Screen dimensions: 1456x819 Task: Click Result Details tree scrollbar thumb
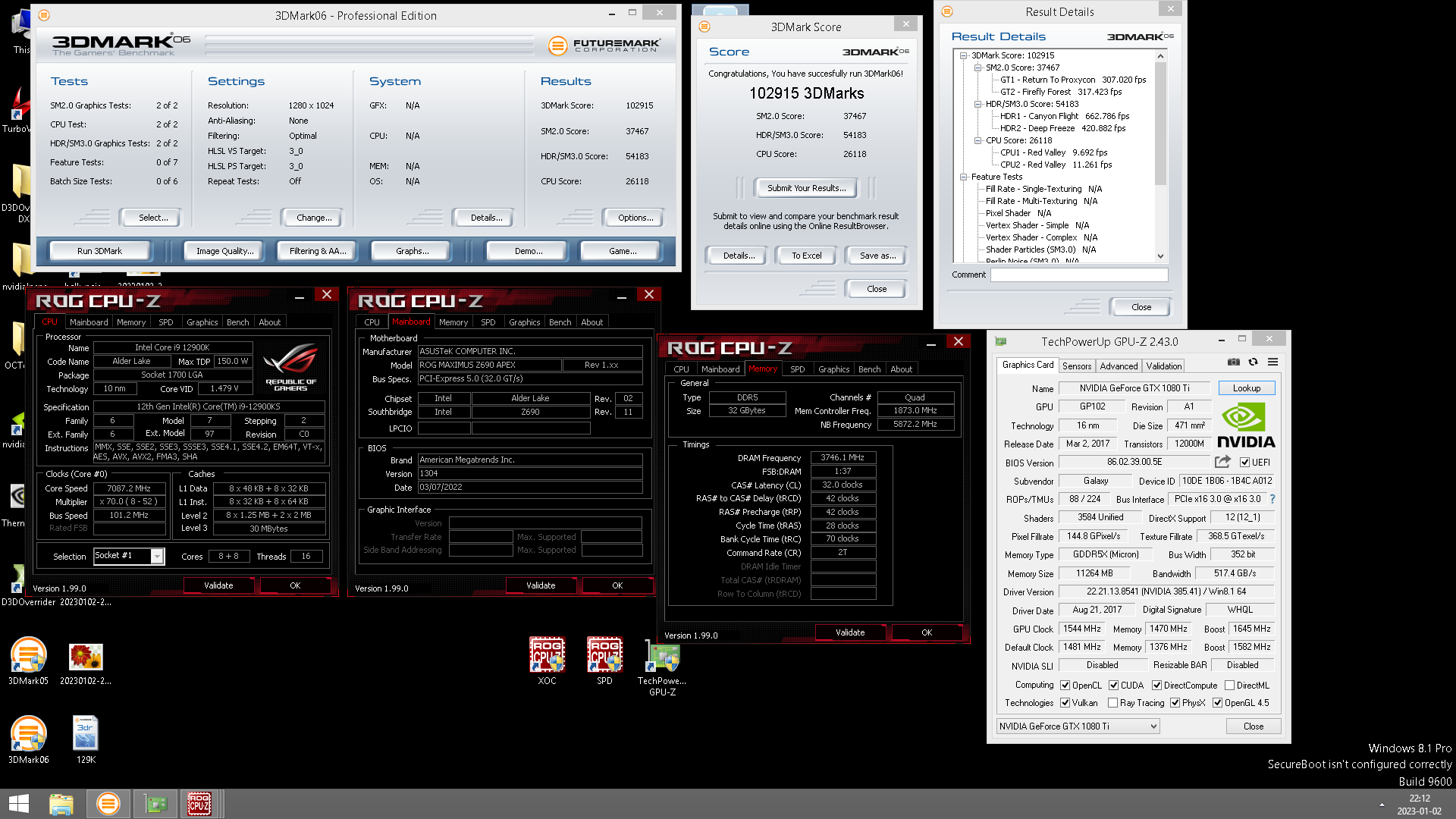pyautogui.click(x=1160, y=124)
